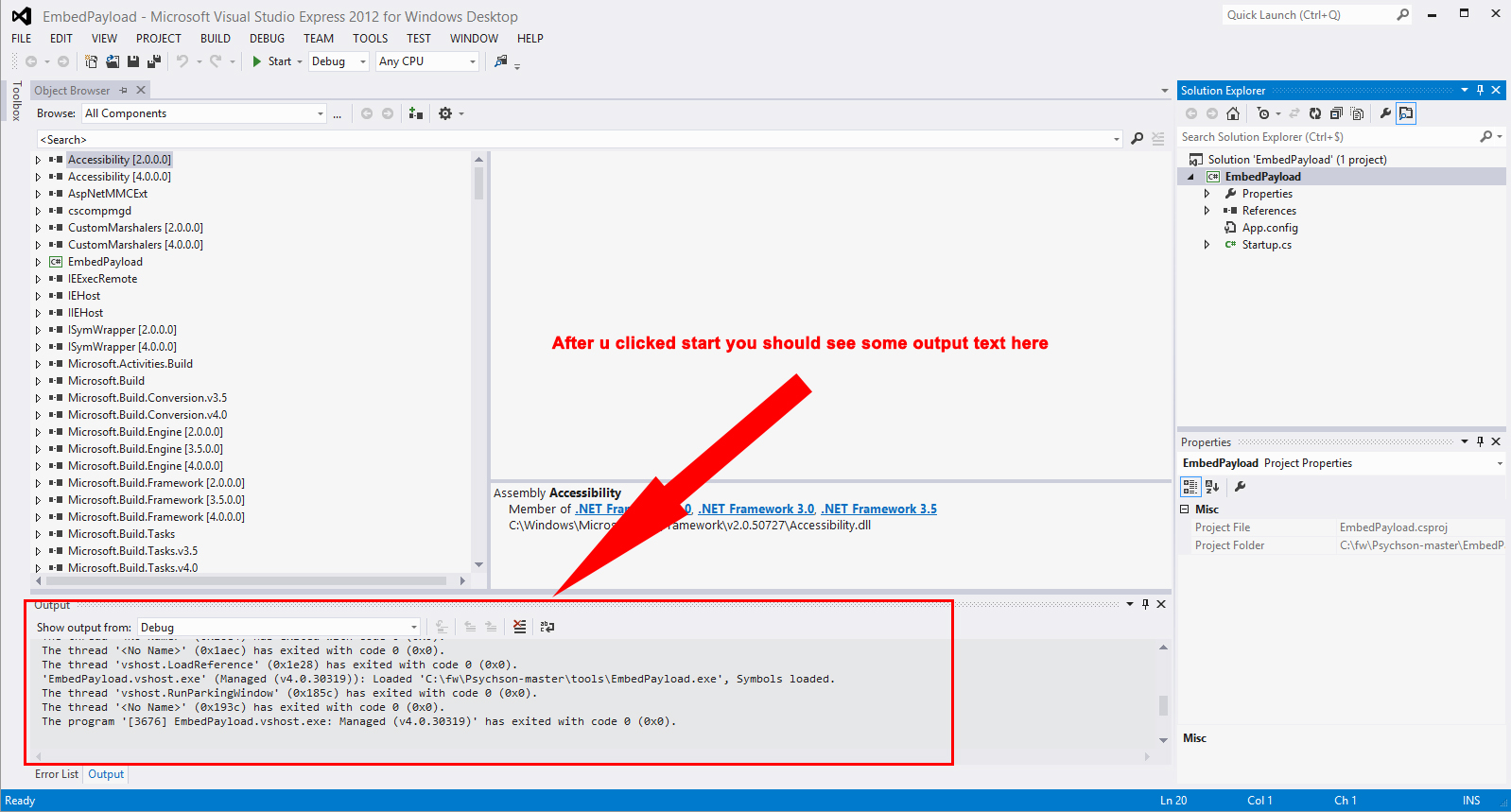The height and width of the screenshot is (812, 1511).
Task: Open Solution Platforms Any CPU dropdown
Action: (428, 61)
